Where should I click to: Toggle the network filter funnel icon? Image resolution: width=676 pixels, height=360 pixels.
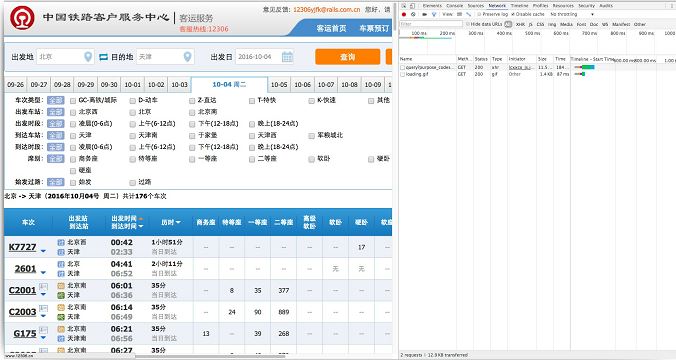pyautogui.click(x=434, y=14)
